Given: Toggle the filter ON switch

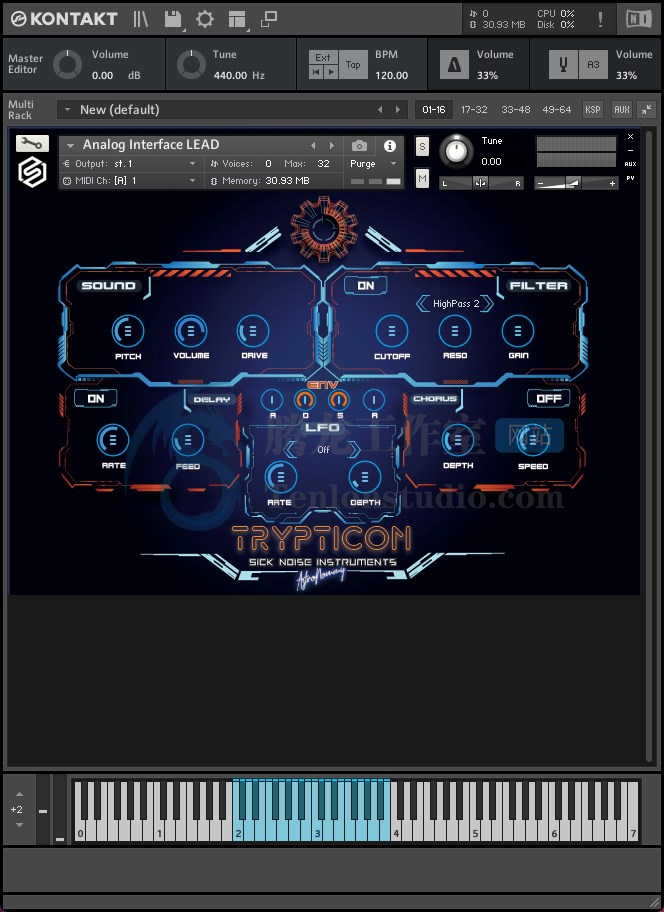Looking at the screenshot, I should (x=366, y=286).
